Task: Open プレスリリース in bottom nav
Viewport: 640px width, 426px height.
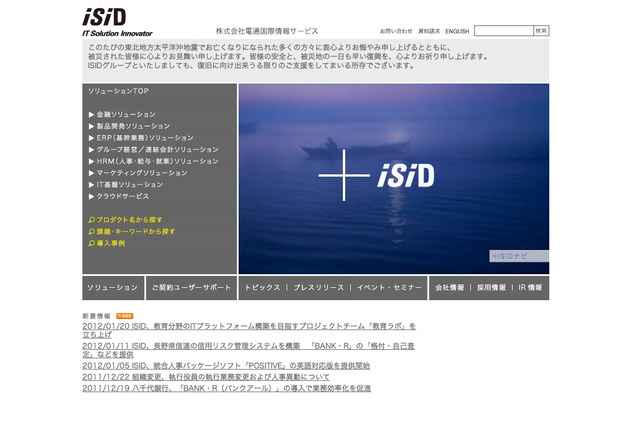Action: click(x=319, y=288)
